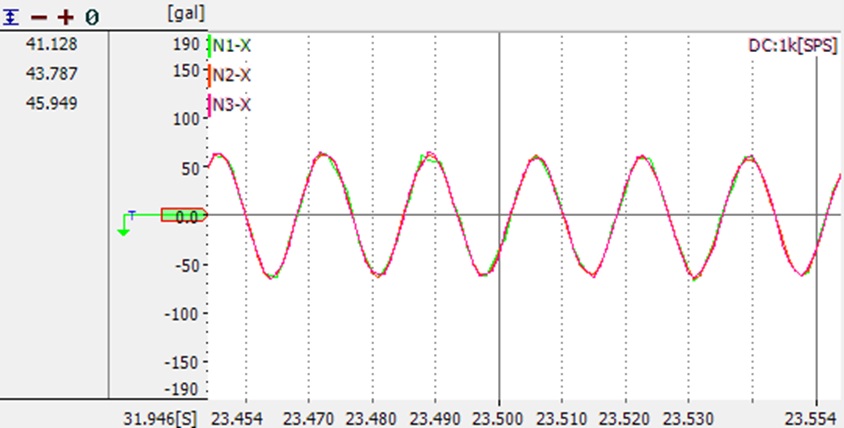Click the green N1-X color bar

209,45
